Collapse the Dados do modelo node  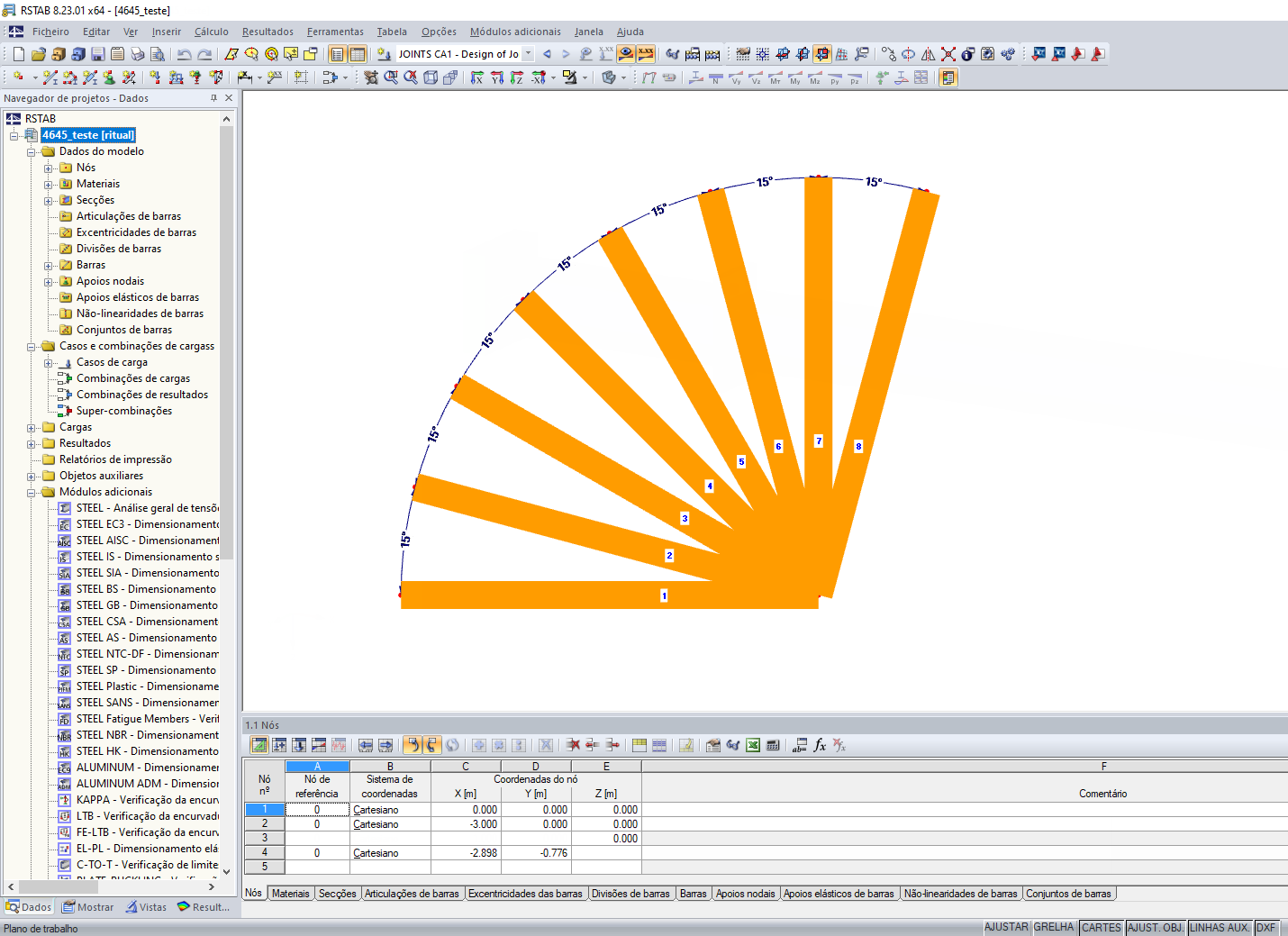32,152
